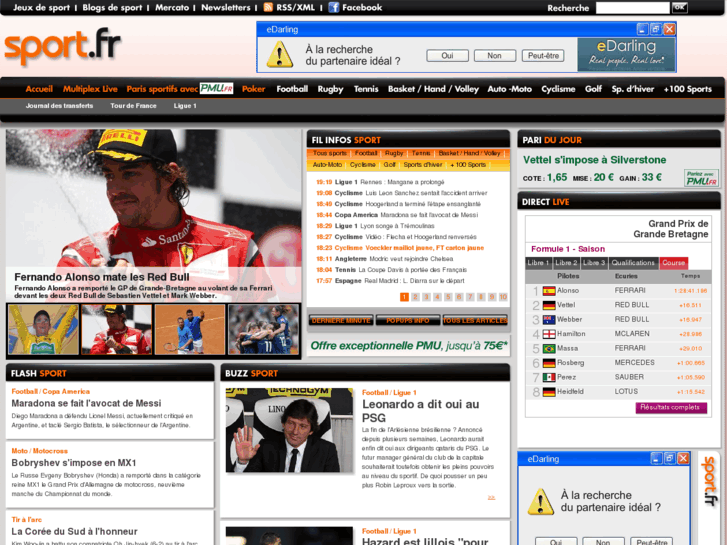Open Leonardo a dit oui au PSG

[420, 410]
